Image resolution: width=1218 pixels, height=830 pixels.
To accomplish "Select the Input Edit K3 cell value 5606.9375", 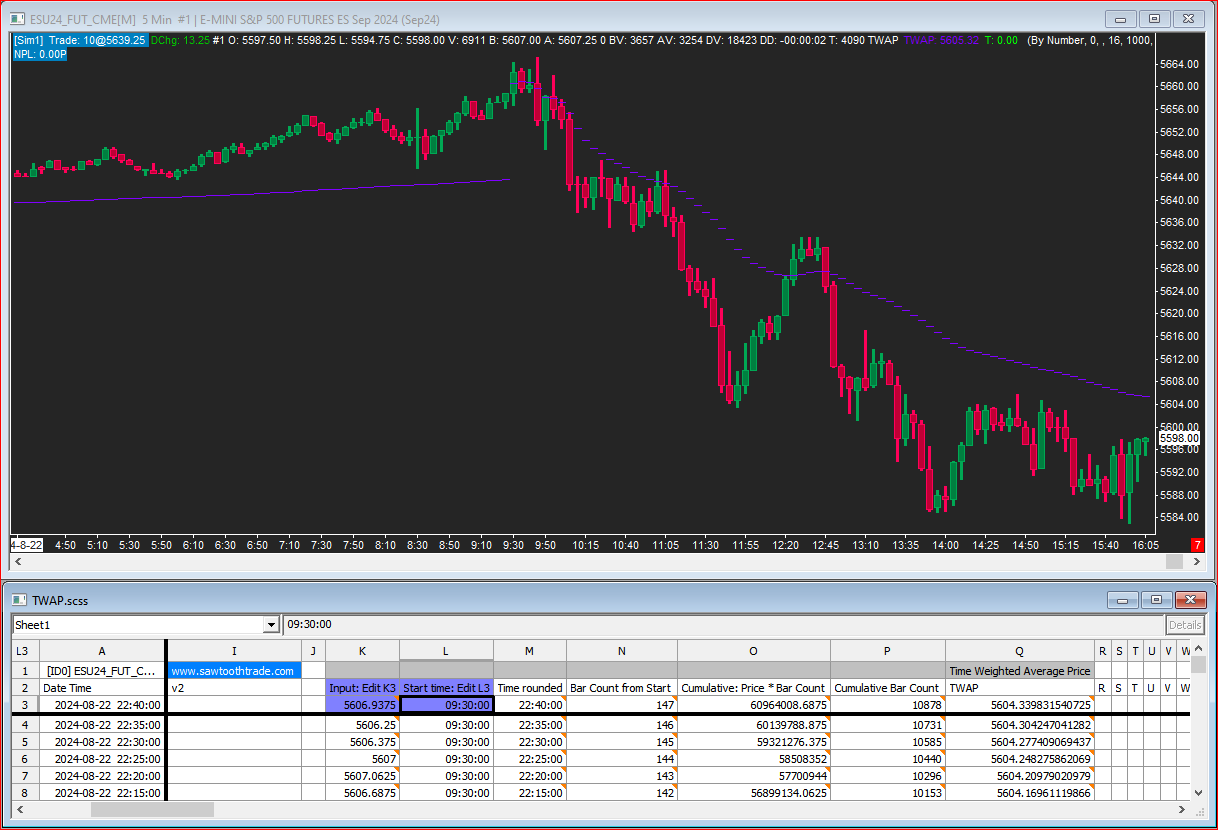I will 362,705.
